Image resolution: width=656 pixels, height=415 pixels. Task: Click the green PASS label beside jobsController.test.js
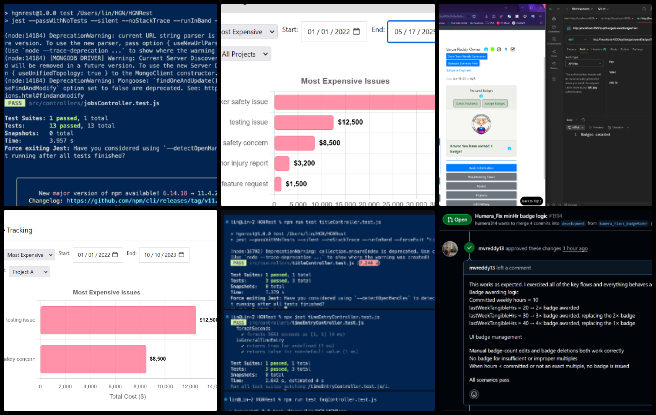coord(15,103)
